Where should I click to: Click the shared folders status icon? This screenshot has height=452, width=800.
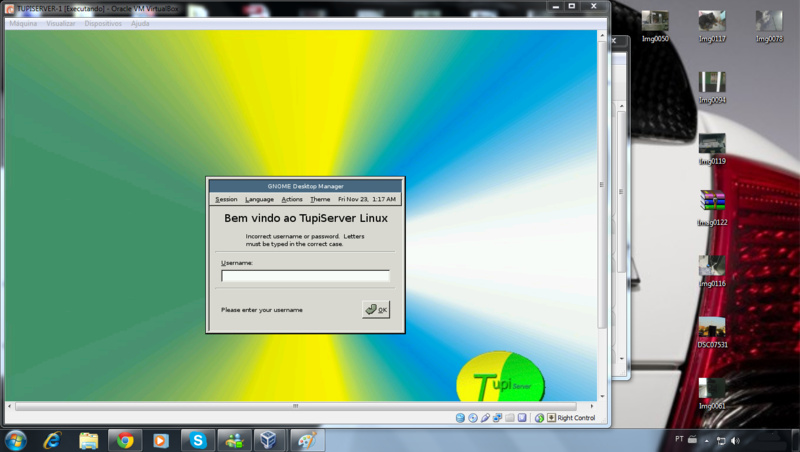[x=510, y=418]
